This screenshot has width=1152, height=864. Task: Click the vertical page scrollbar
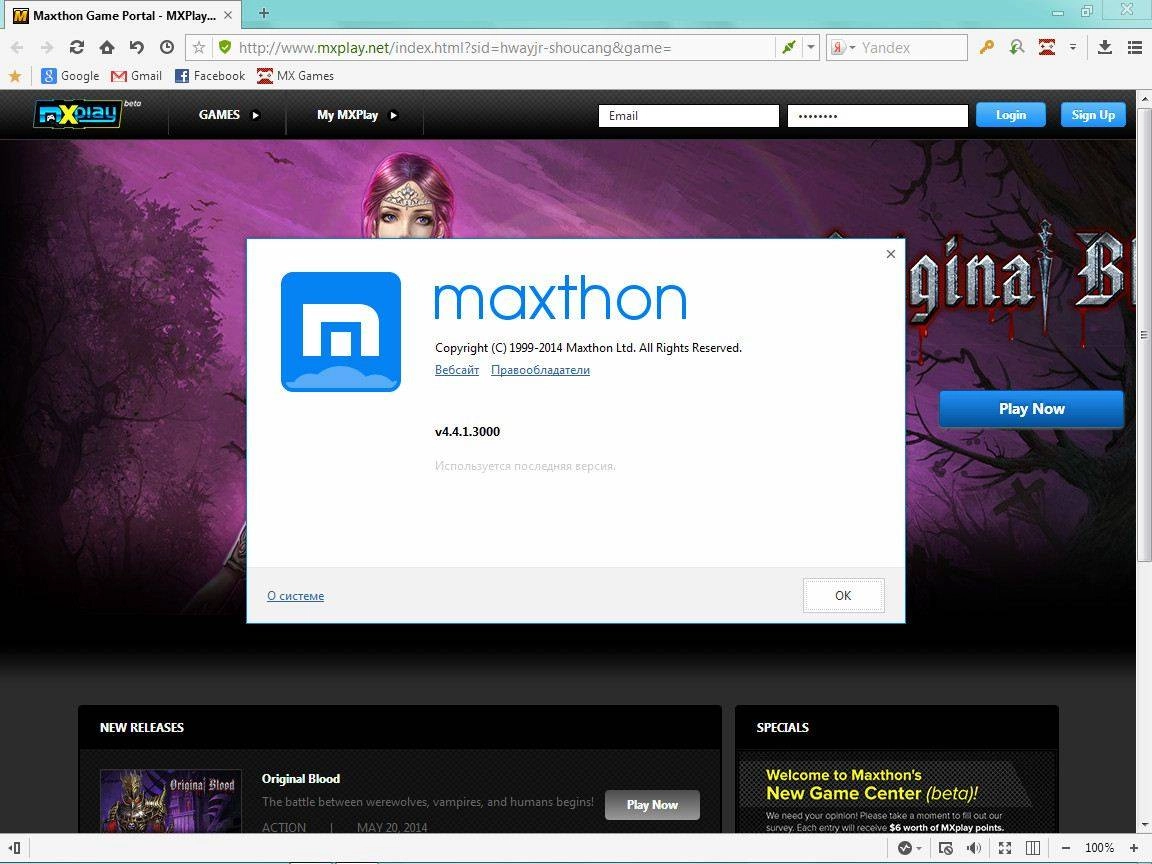[1145, 334]
